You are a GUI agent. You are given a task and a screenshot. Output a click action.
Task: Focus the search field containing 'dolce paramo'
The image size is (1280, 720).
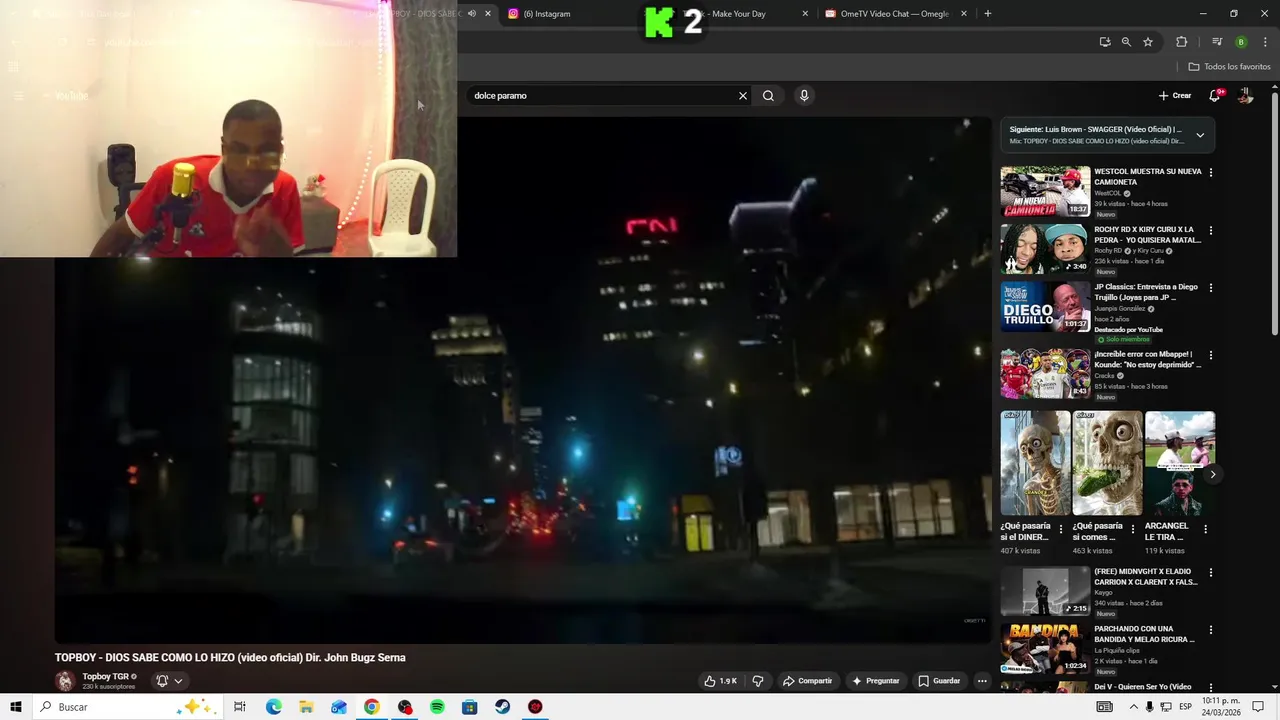coord(603,96)
